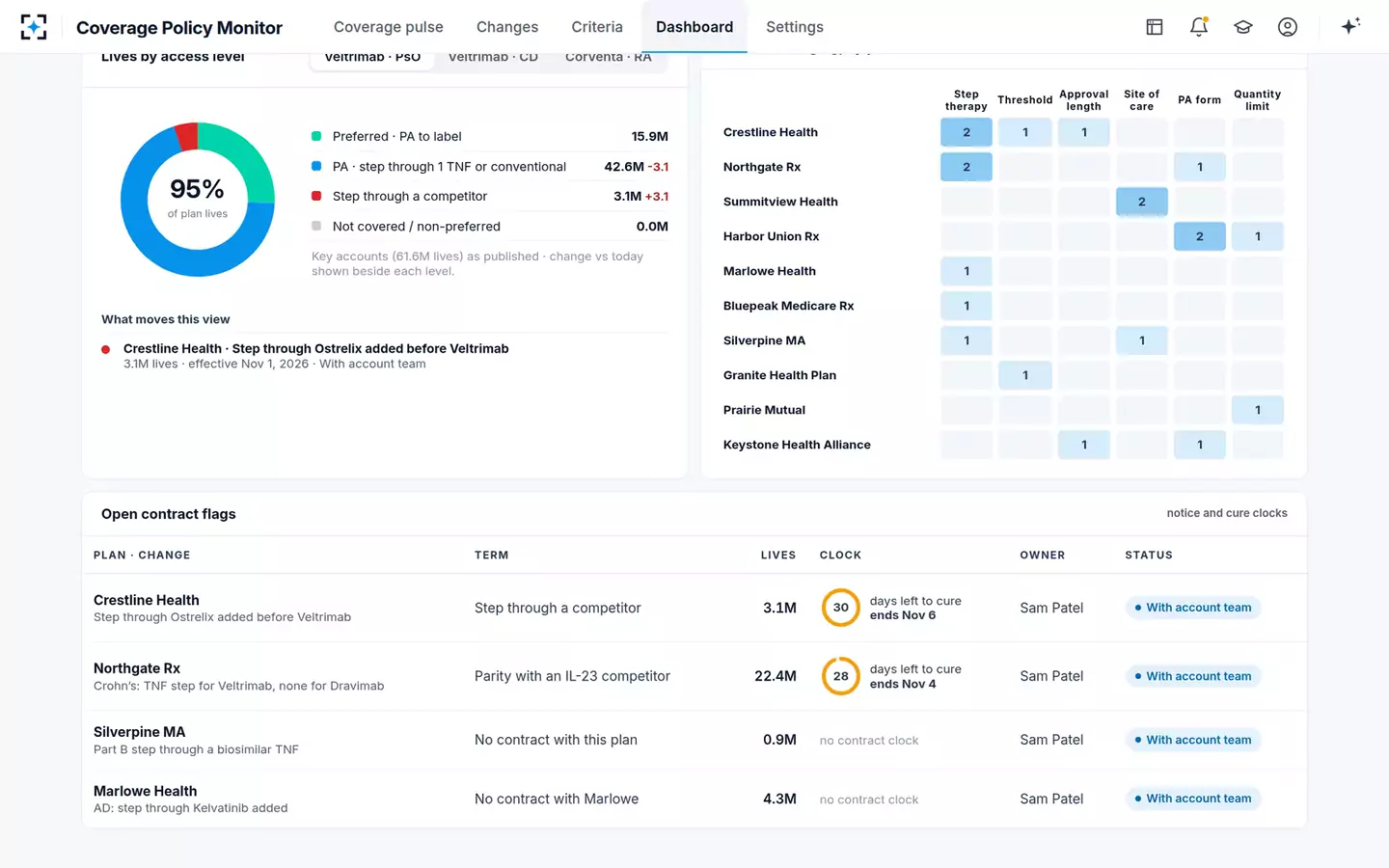Open the AI sparkle assistant icon

1350,26
